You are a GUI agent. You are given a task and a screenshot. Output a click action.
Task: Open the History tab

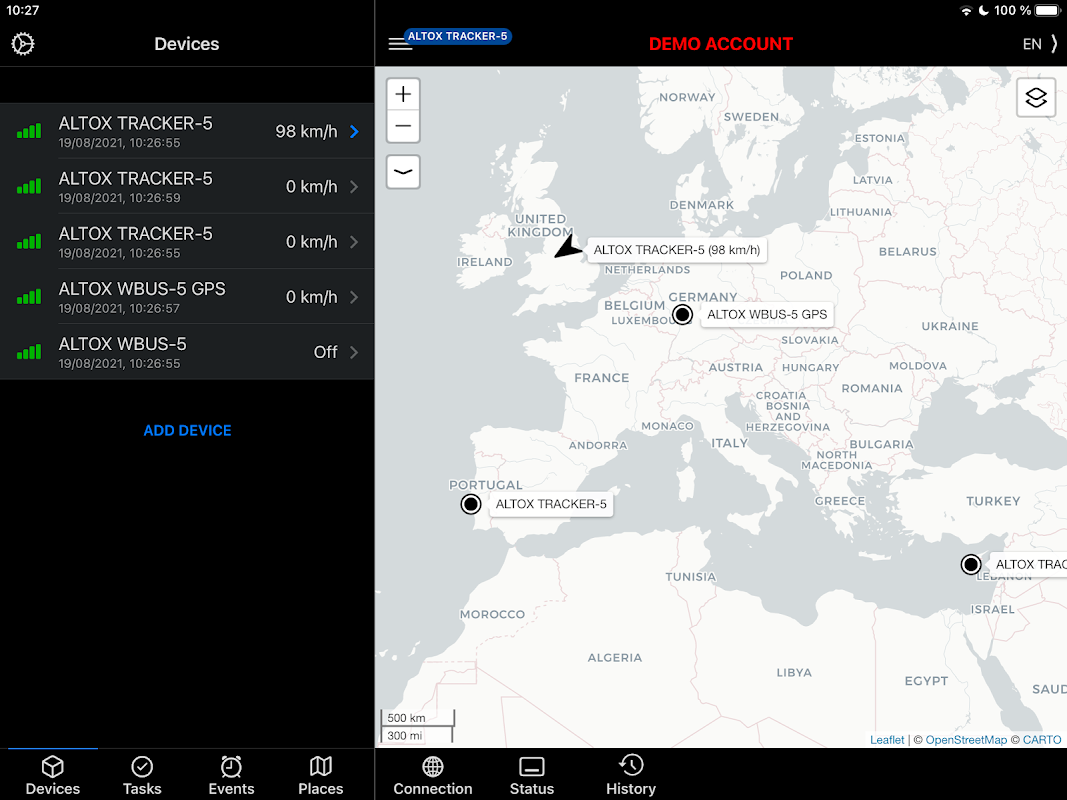[631, 776]
